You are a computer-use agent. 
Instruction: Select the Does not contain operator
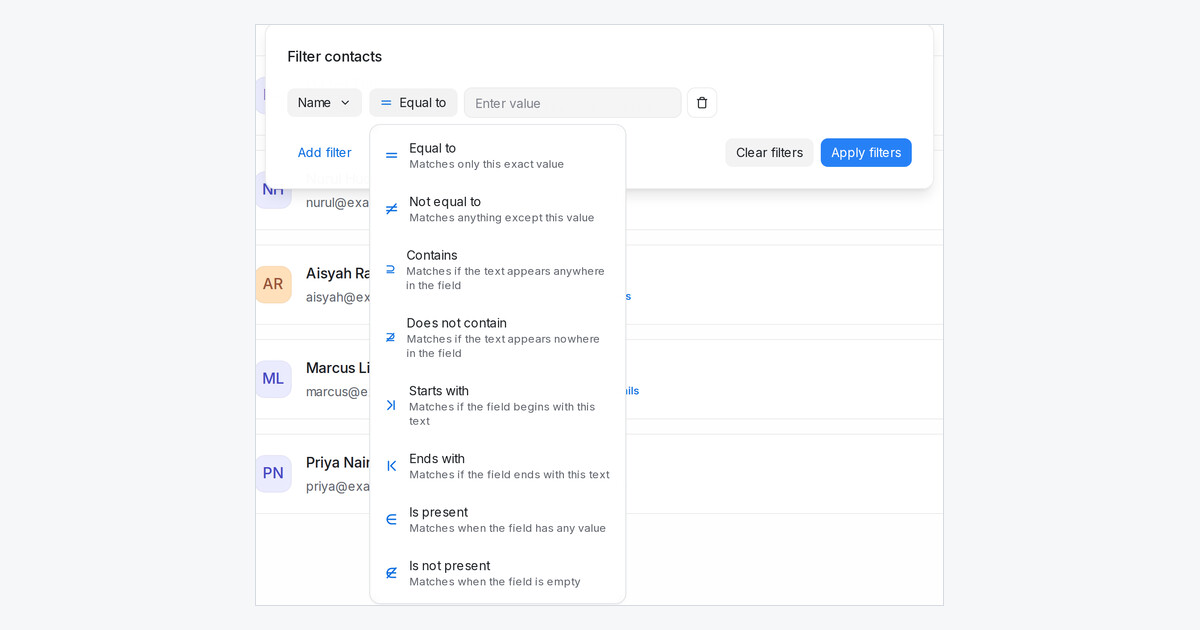(x=498, y=338)
